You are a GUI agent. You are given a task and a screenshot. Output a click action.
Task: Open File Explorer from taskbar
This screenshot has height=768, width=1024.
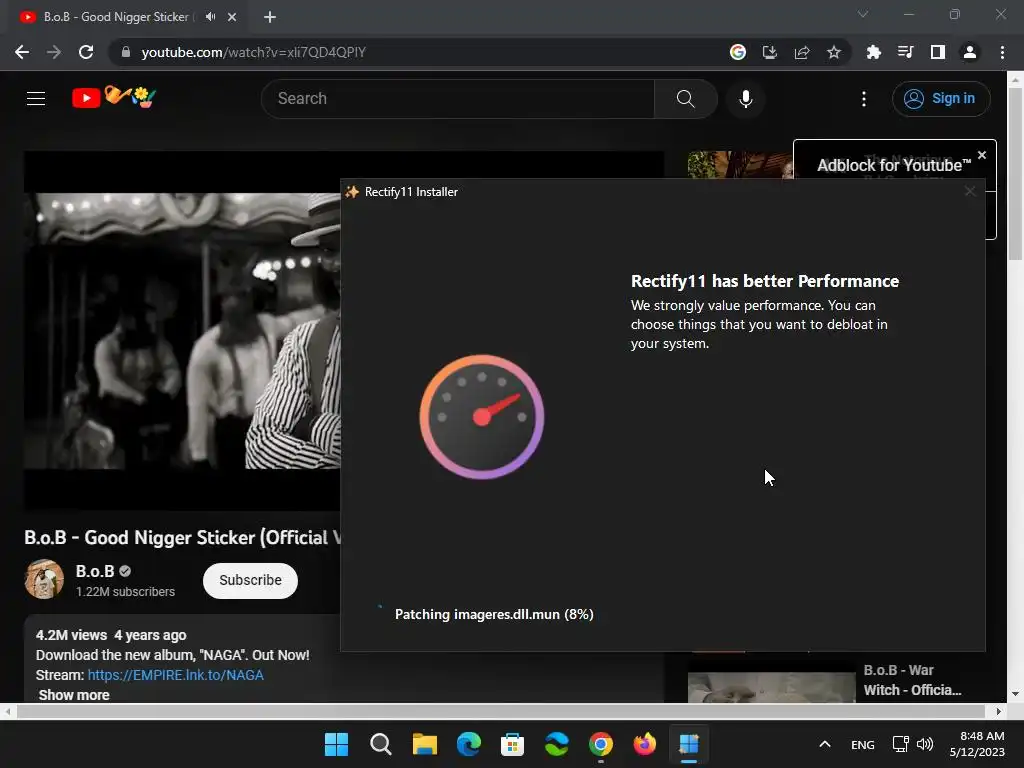pos(424,744)
